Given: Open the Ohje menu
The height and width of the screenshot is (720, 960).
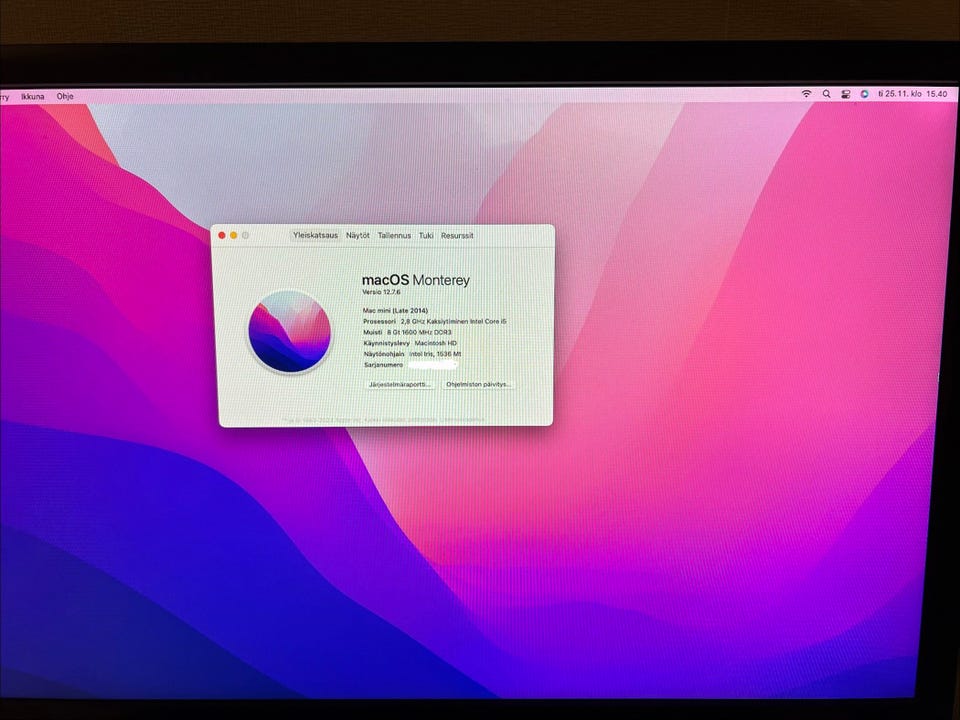Looking at the screenshot, I should [65, 96].
